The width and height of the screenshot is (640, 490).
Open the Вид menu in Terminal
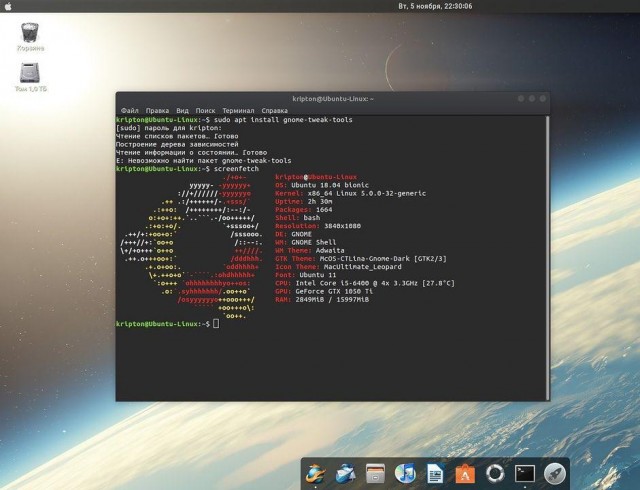tap(182, 111)
